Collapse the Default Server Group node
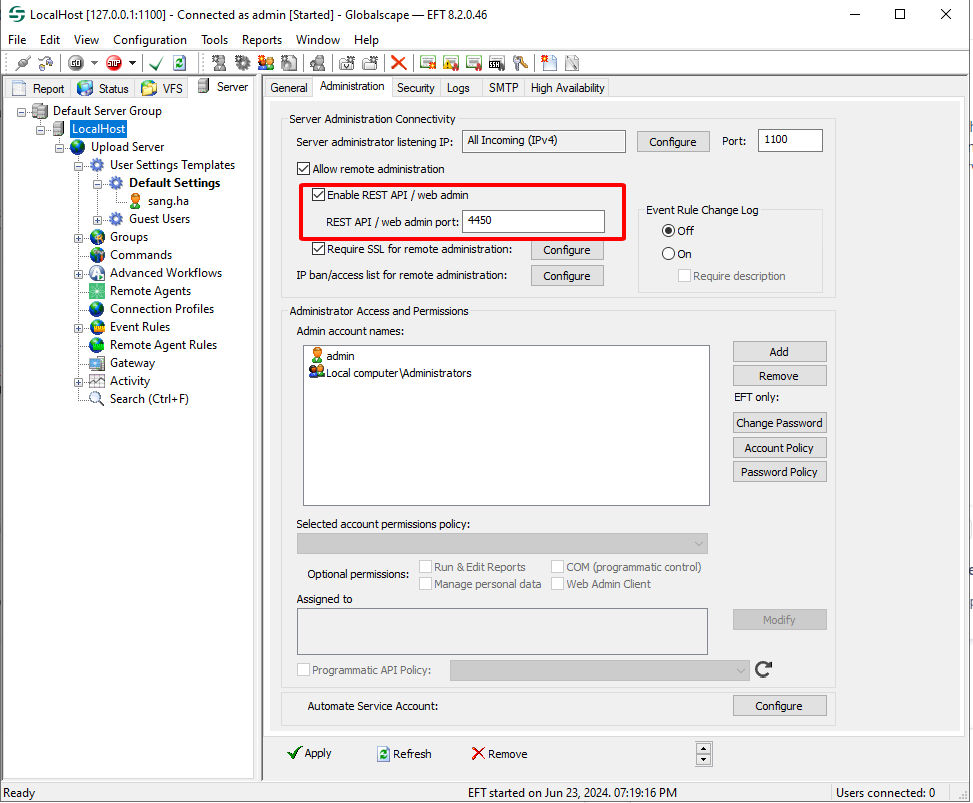 click(22, 112)
